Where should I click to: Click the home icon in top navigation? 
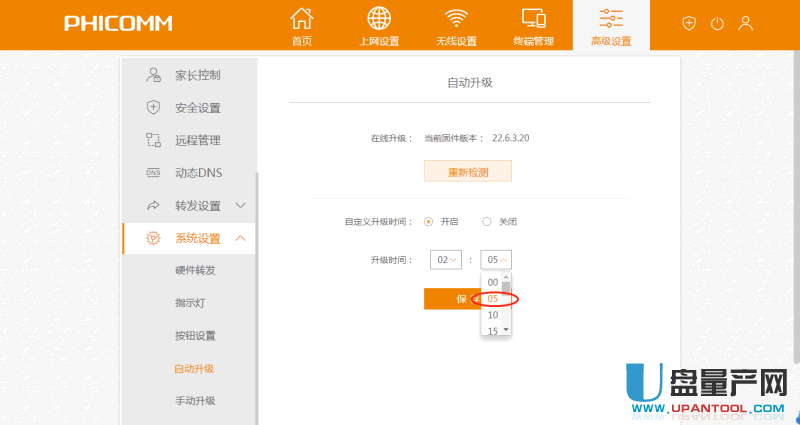(x=301, y=19)
